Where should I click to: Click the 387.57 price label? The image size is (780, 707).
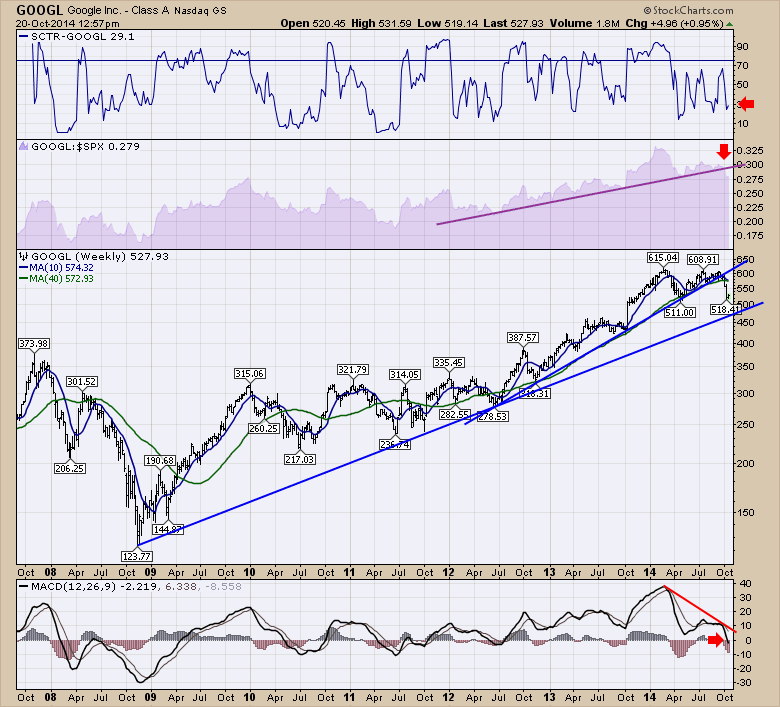[x=522, y=338]
